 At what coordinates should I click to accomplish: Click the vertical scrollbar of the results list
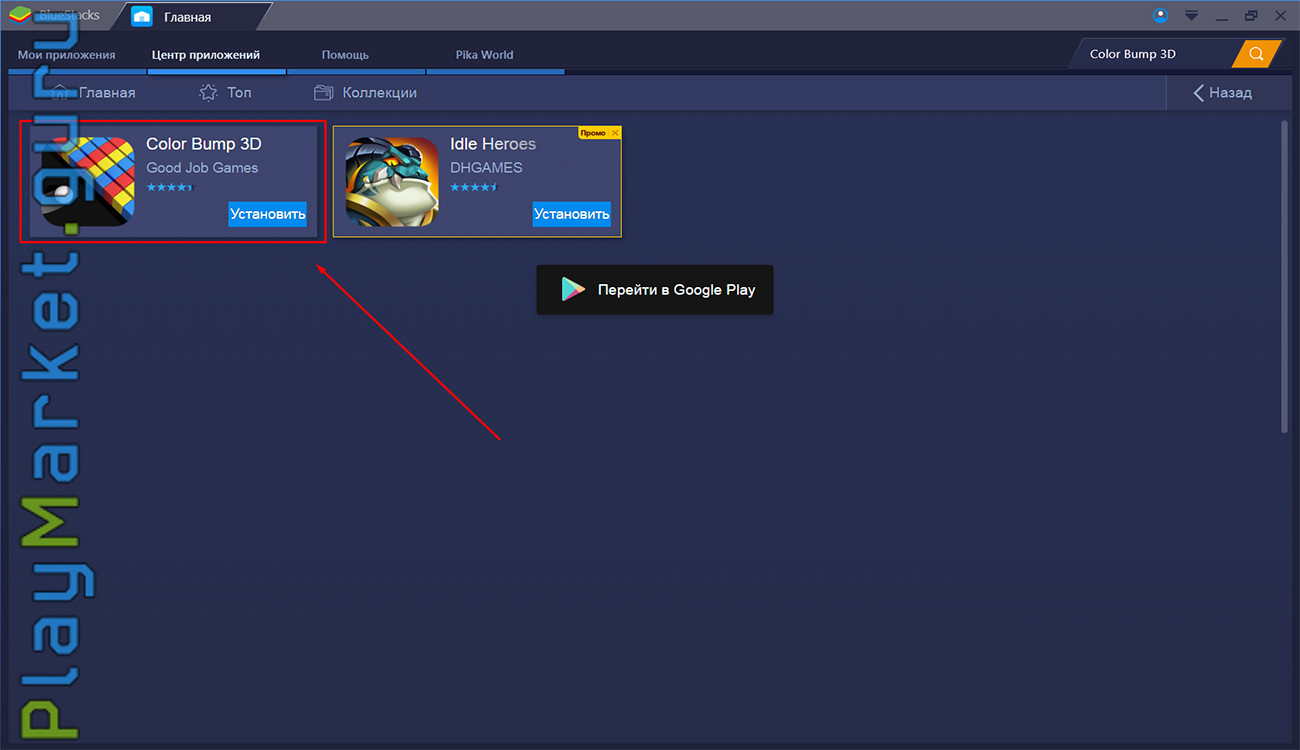click(x=1285, y=277)
